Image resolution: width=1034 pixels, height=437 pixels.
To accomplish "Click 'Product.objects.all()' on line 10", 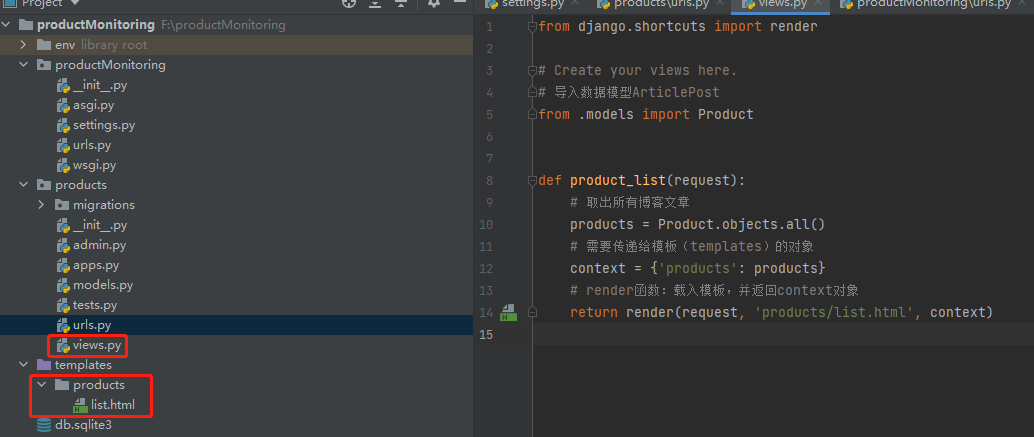I will click(741, 224).
